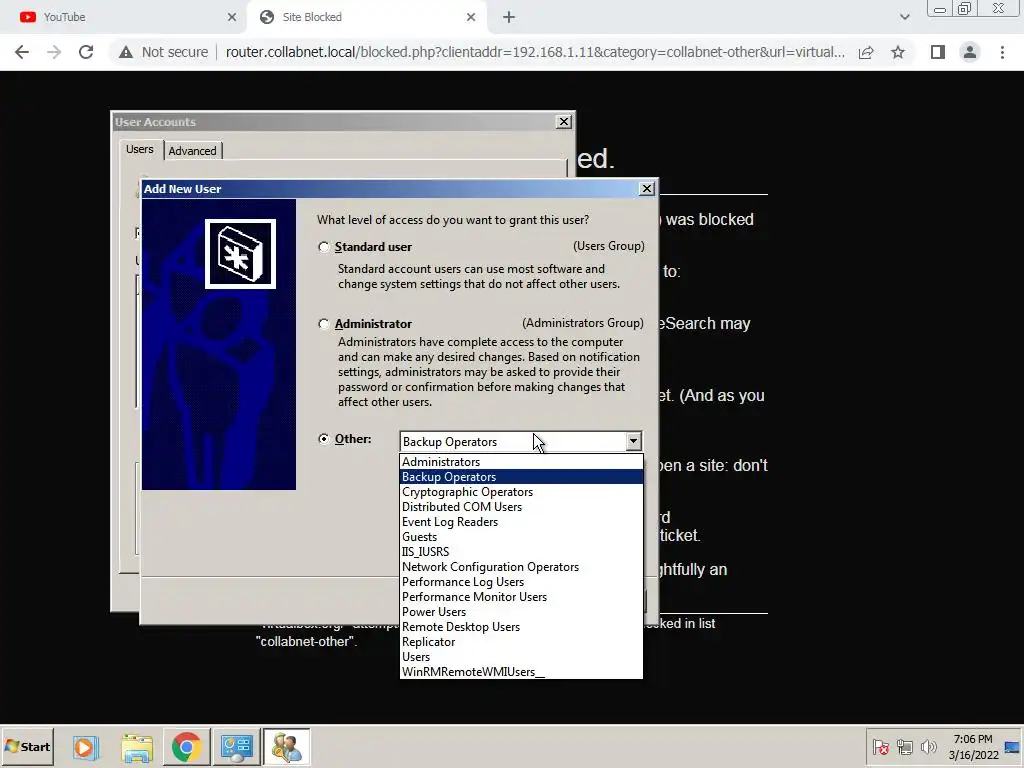The width and height of the screenshot is (1024, 768).
Task: Click the Show desktop tray icon
Action: pyautogui.click(x=1012, y=746)
